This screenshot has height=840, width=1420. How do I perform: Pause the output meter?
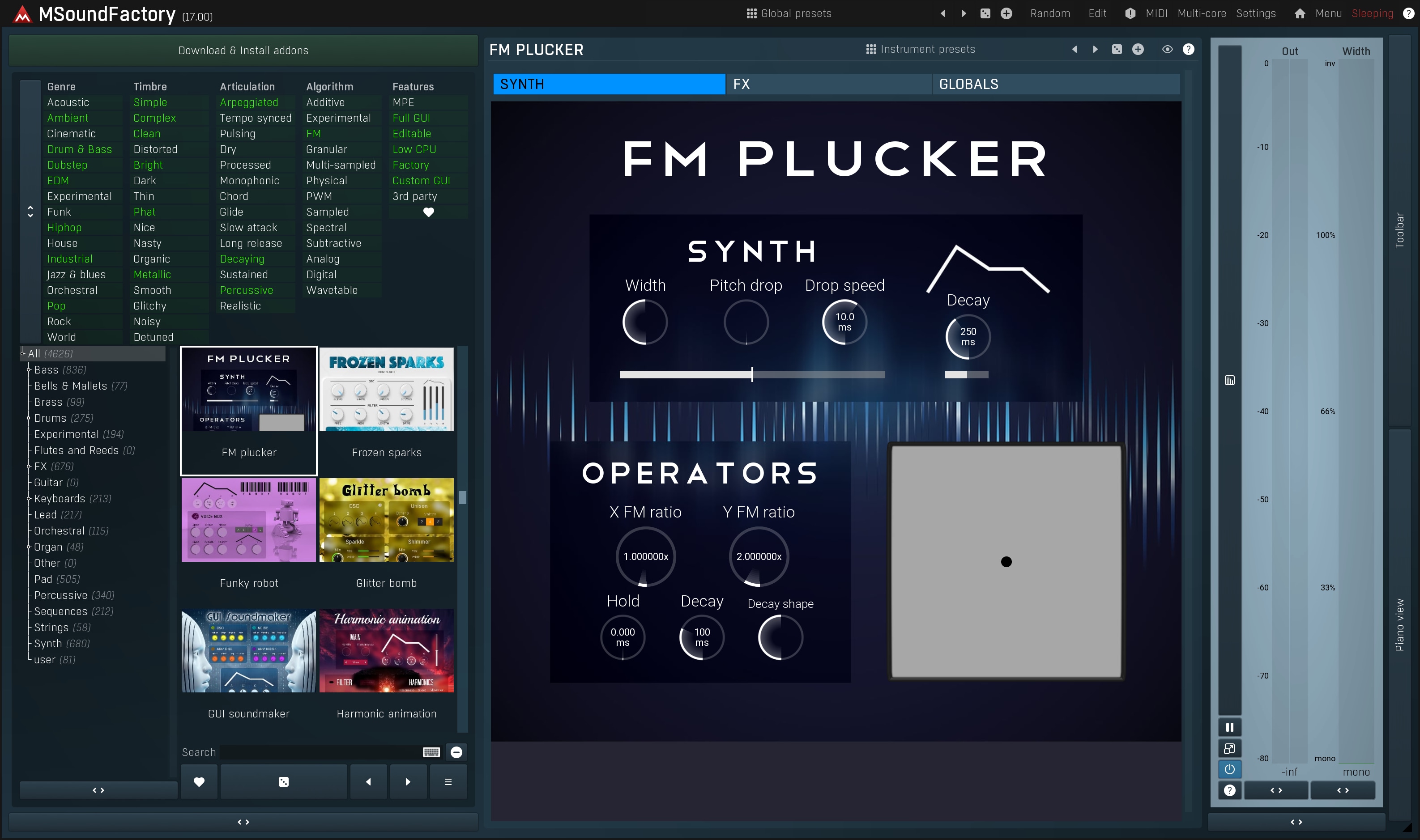(1229, 727)
